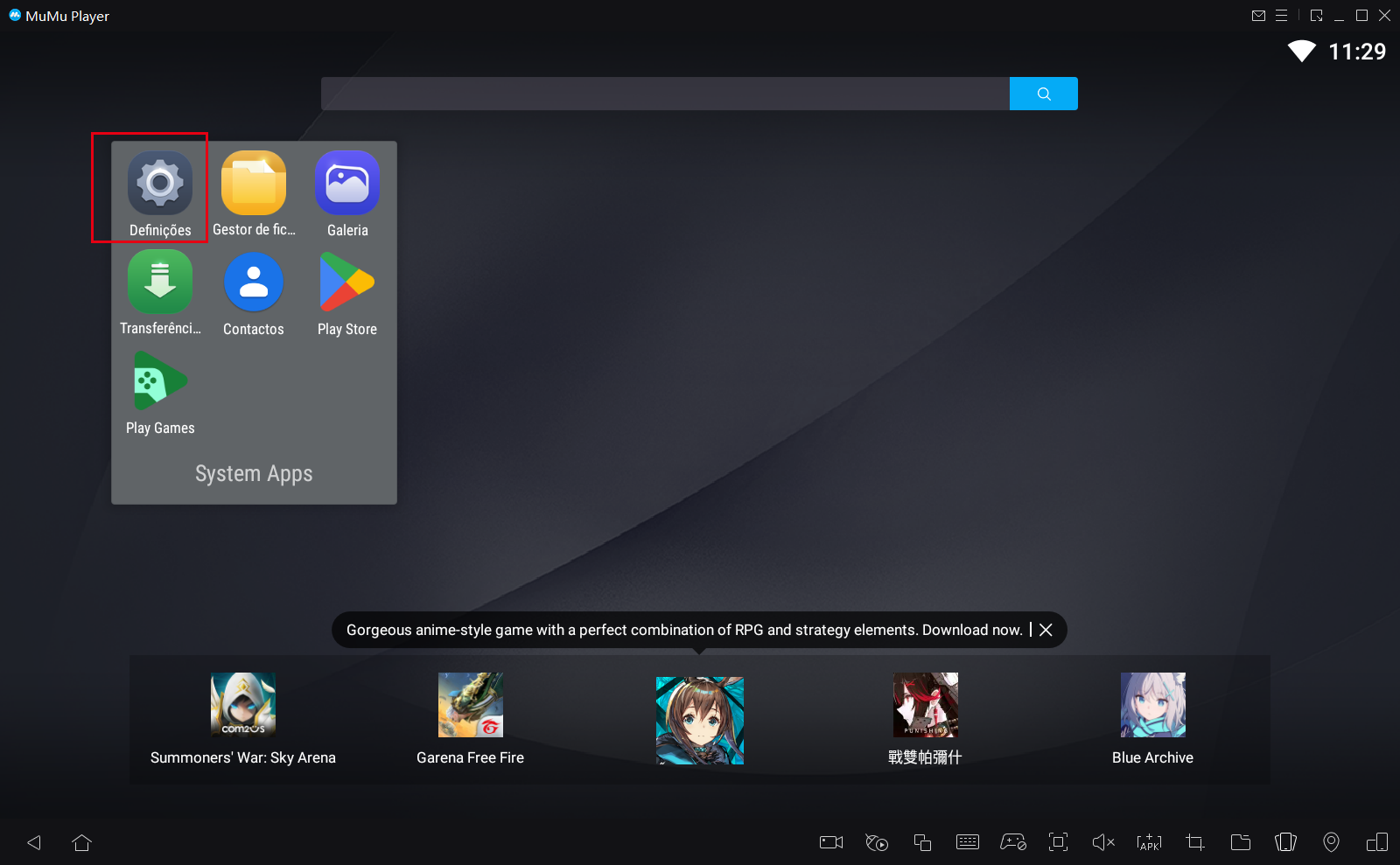Click the shake device icon
This screenshot has height=865, width=1400.
pyautogui.click(x=1286, y=842)
